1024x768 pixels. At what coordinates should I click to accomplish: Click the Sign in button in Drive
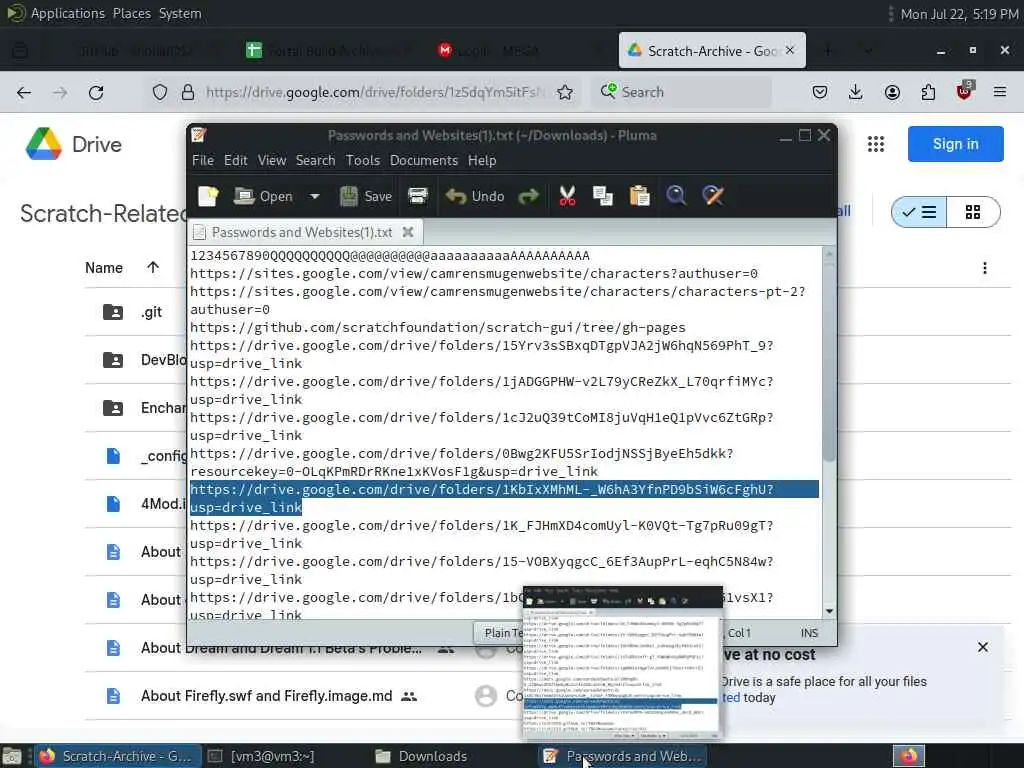pos(955,144)
